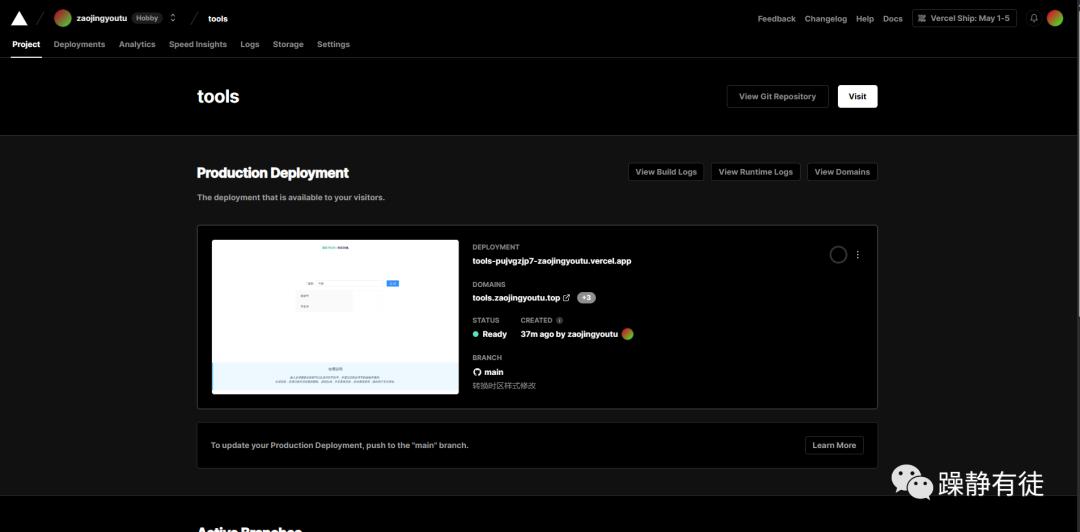
Task: Click the Vercel triangle logo
Action: (x=19, y=18)
